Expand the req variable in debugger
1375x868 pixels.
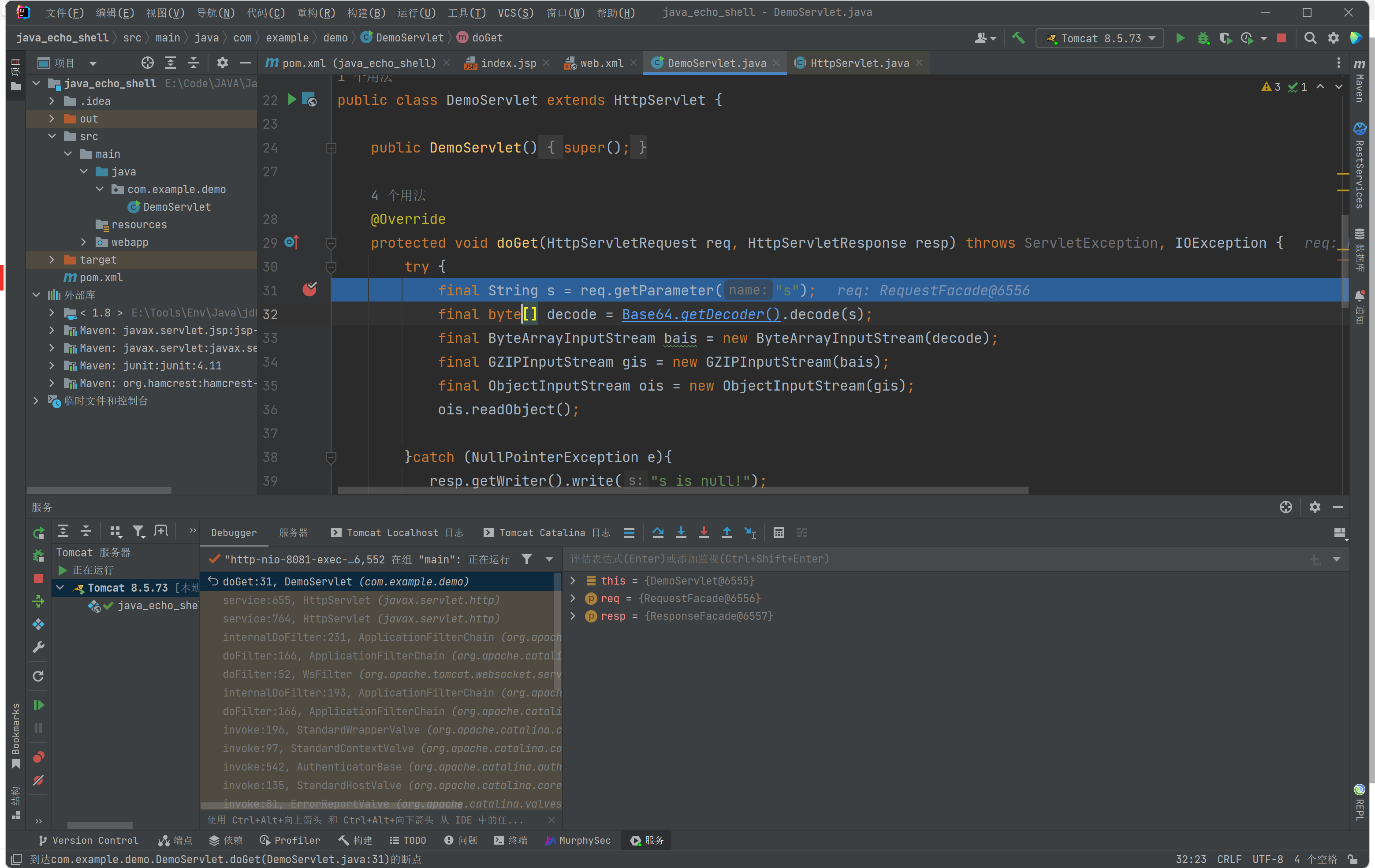[x=573, y=599]
